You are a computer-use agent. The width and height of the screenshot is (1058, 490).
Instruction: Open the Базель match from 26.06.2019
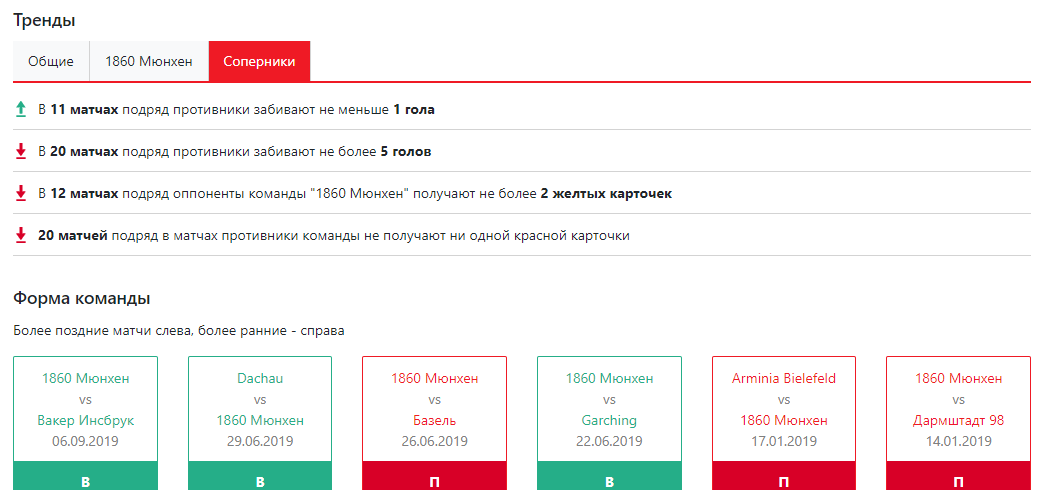[434, 409]
